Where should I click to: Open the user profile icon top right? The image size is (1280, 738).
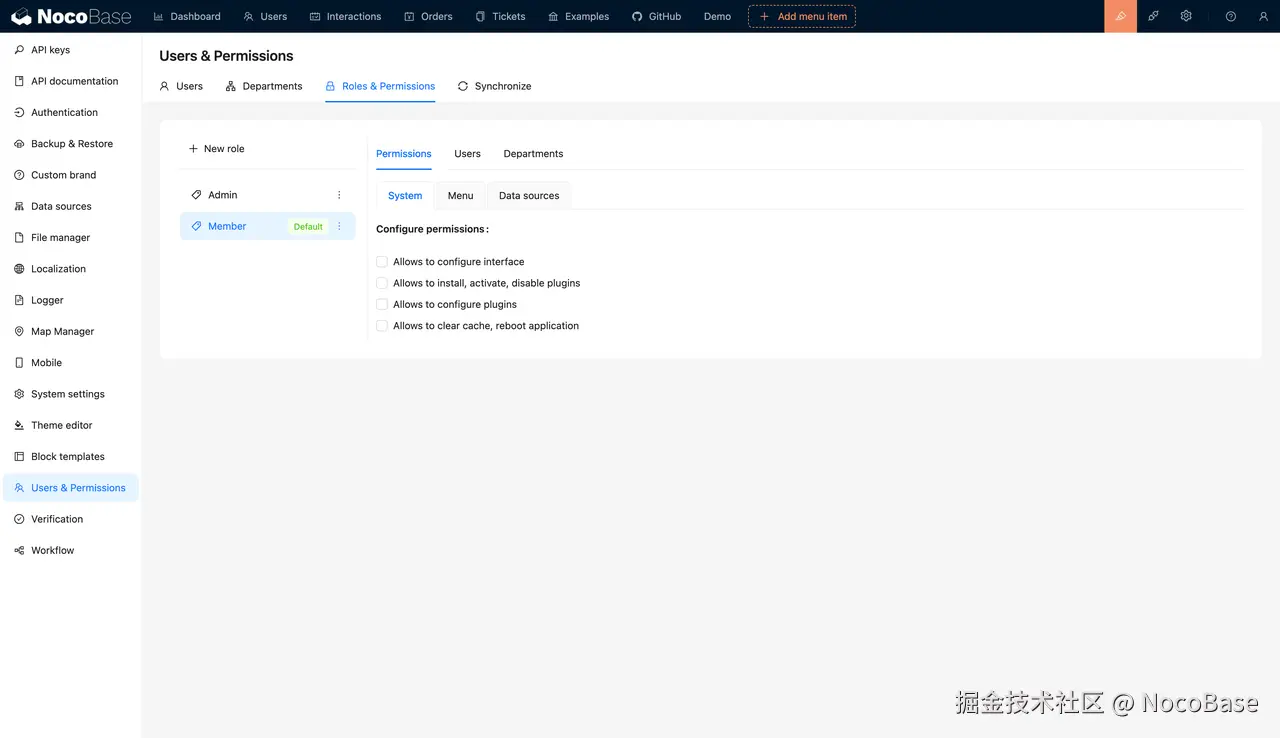point(1262,16)
